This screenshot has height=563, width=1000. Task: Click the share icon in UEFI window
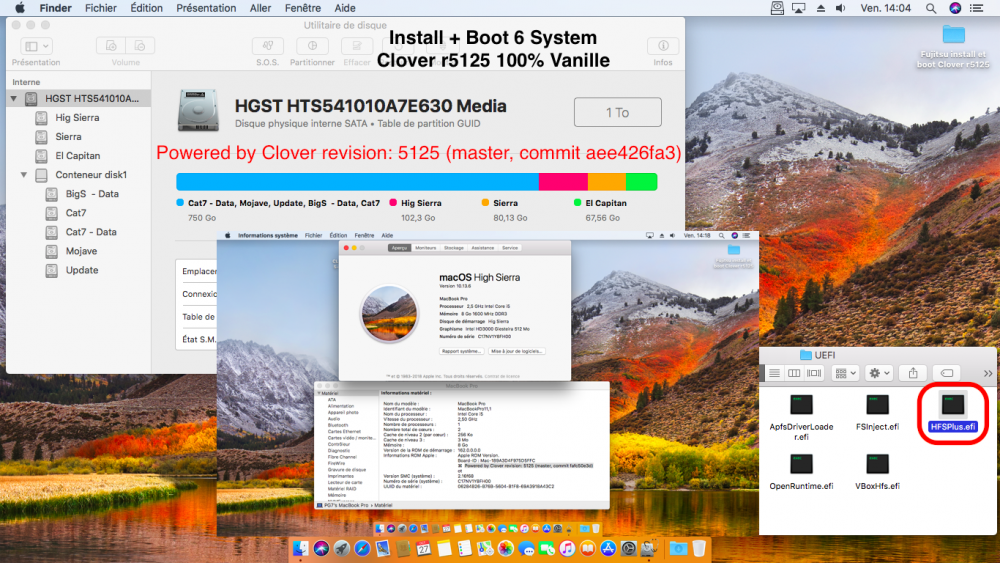913,373
